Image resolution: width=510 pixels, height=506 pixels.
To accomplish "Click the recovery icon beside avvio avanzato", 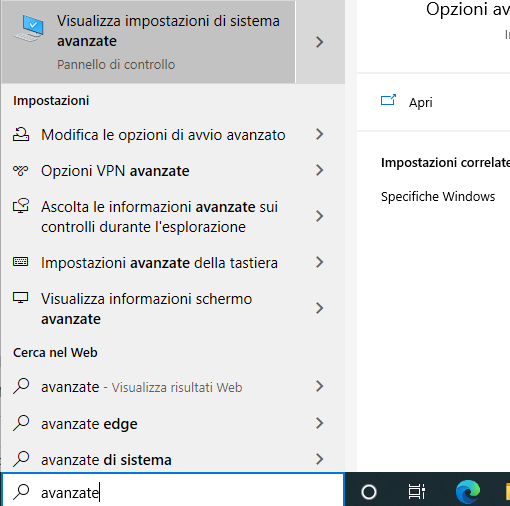I will pos(21,135).
